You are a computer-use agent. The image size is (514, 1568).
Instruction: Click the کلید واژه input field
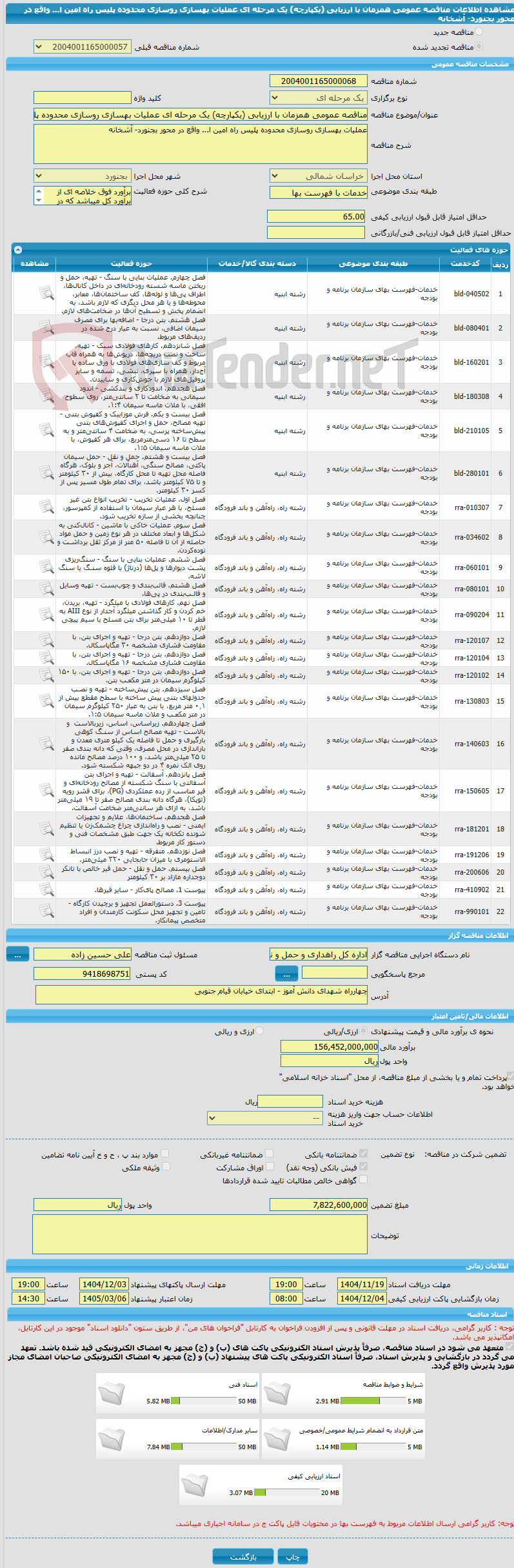(x=82, y=97)
